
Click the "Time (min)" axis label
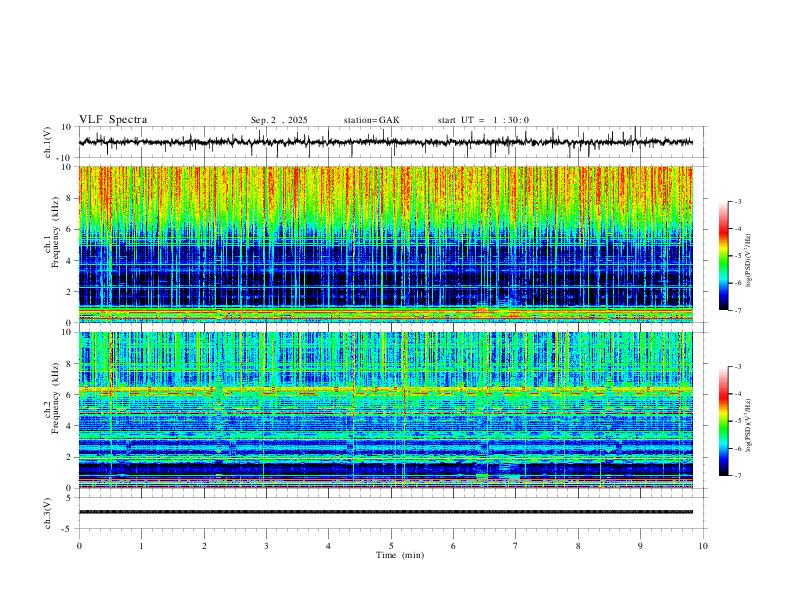pos(400,555)
